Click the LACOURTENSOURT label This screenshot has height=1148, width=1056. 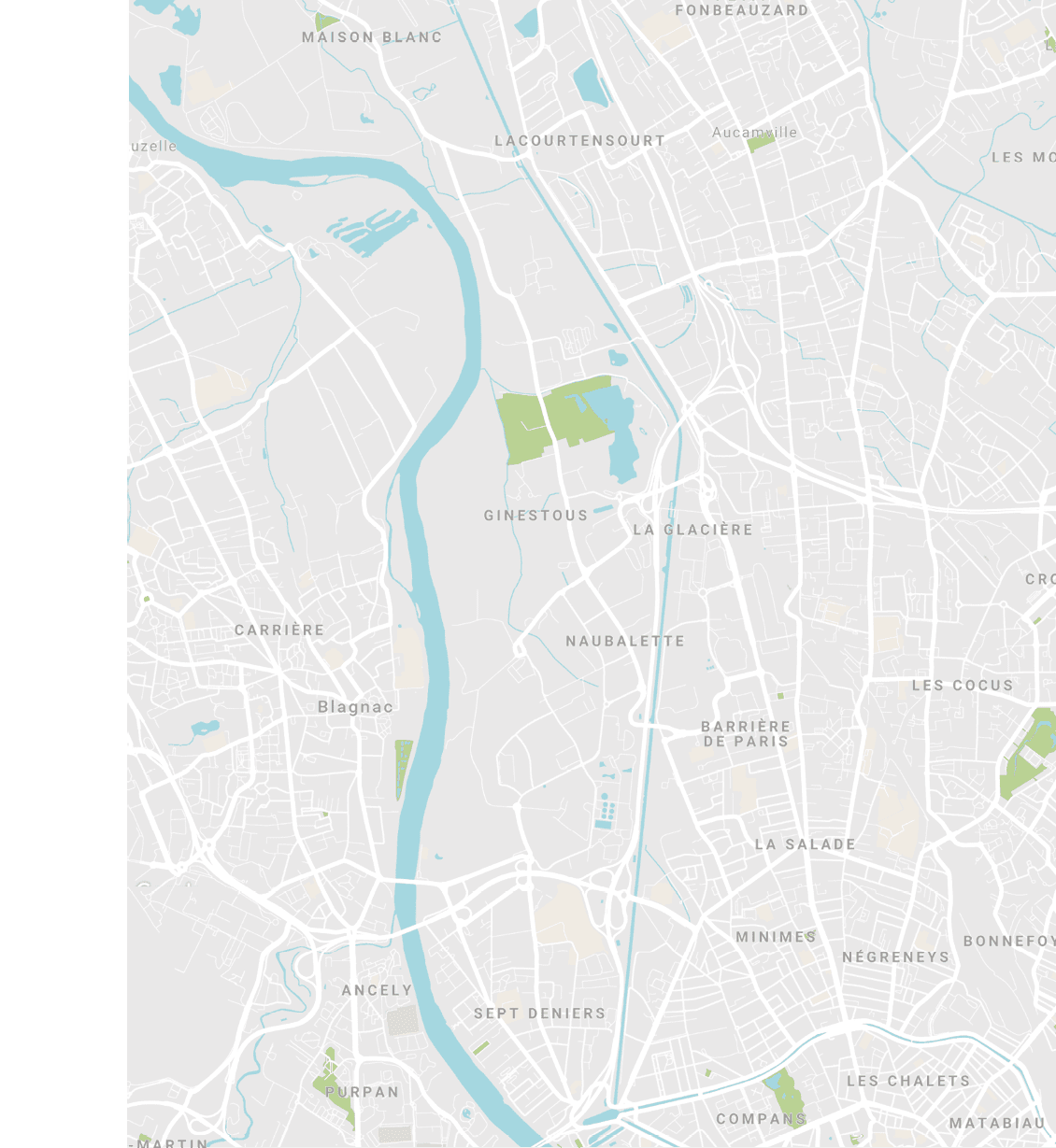(580, 141)
